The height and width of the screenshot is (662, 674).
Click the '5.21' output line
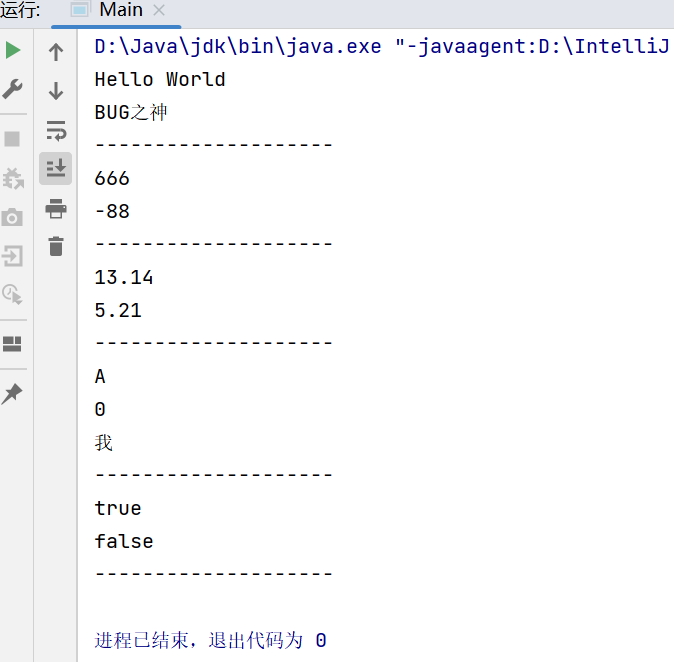[x=118, y=310]
